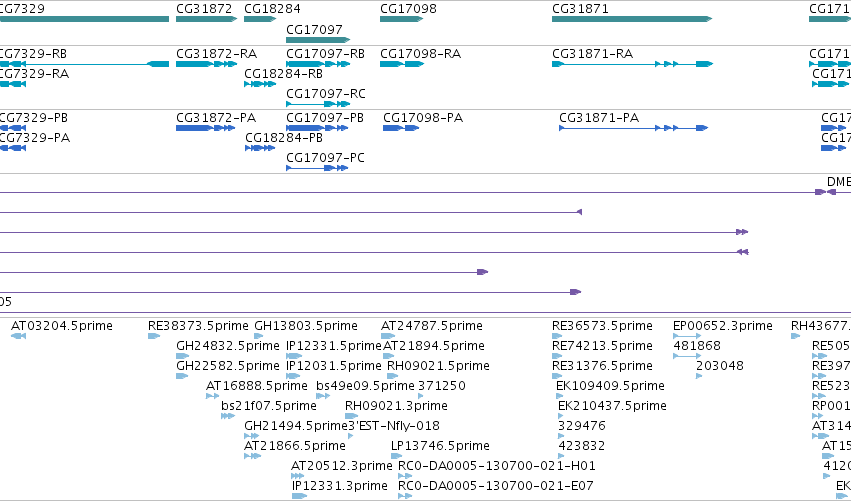851x501 pixels.
Task: Click EST IP12031.5prime label
Action: coord(334,366)
